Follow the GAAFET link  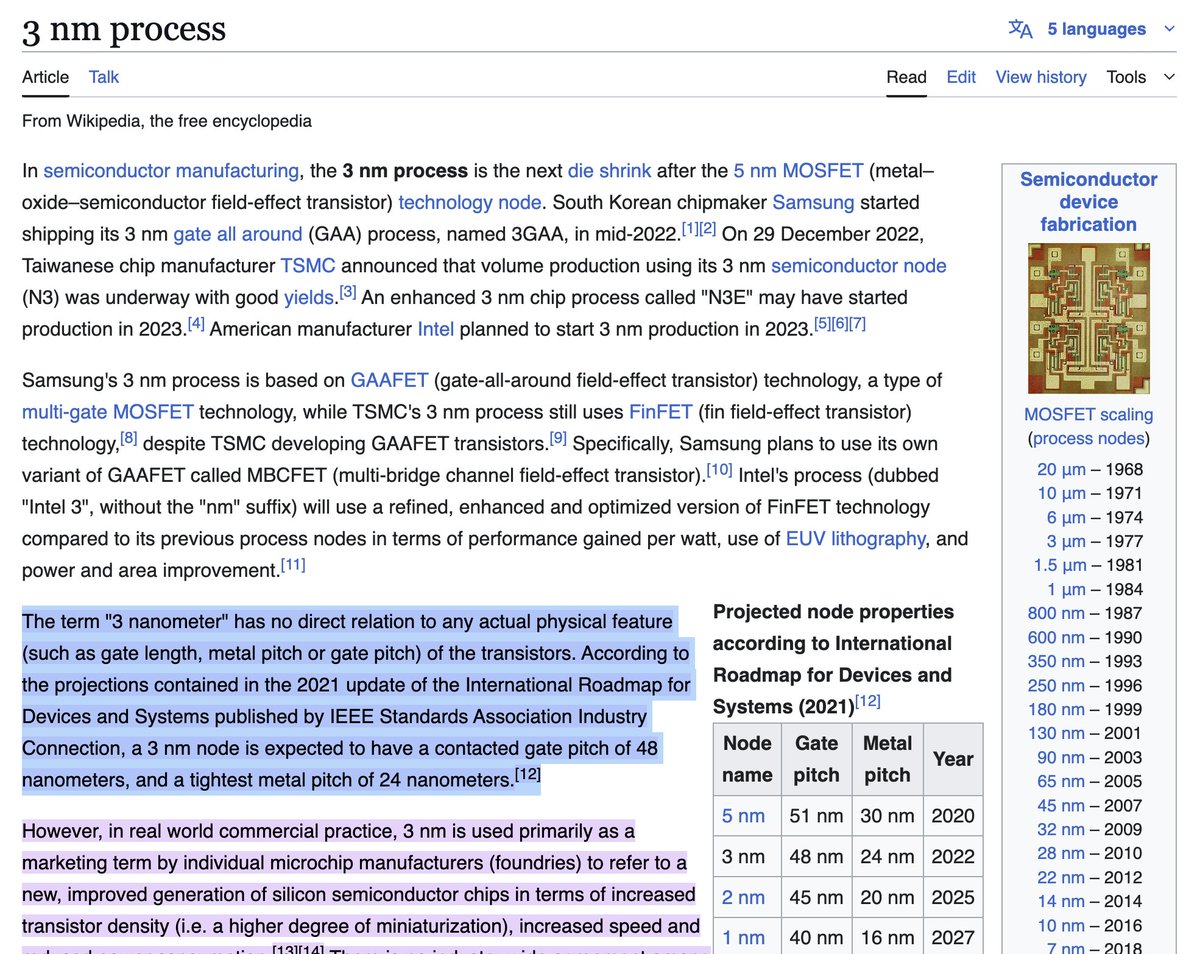coord(389,380)
